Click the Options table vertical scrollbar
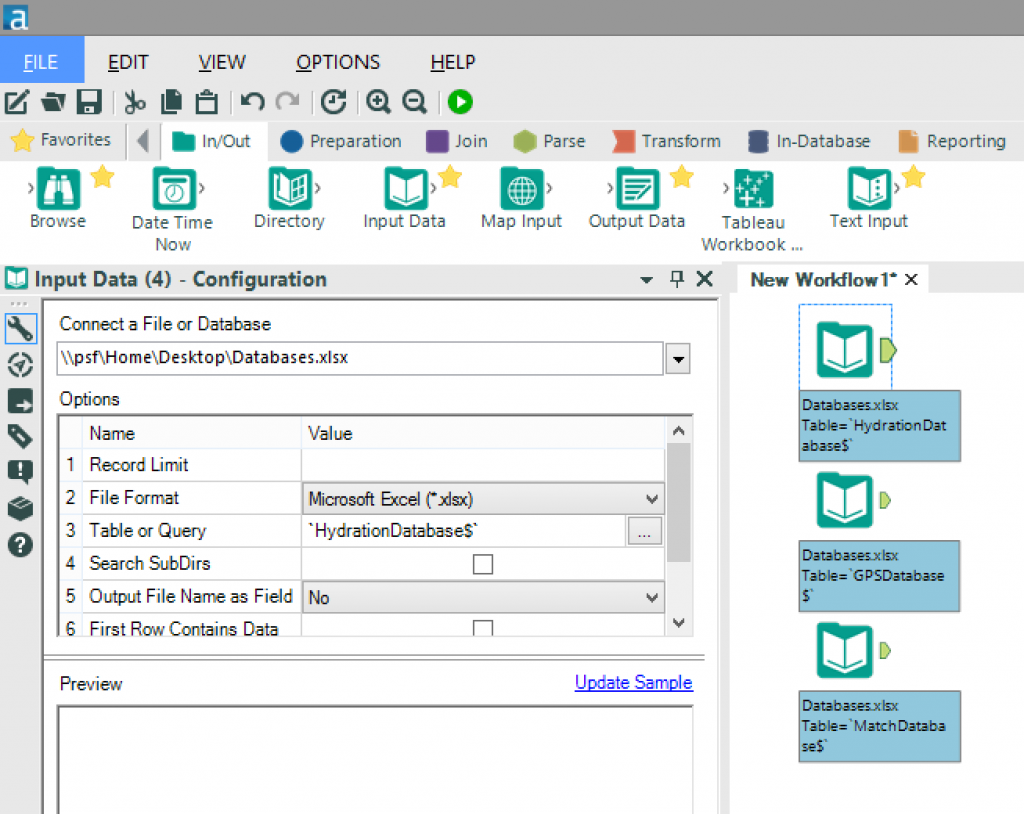1024x814 pixels. click(x=679, y=527)
